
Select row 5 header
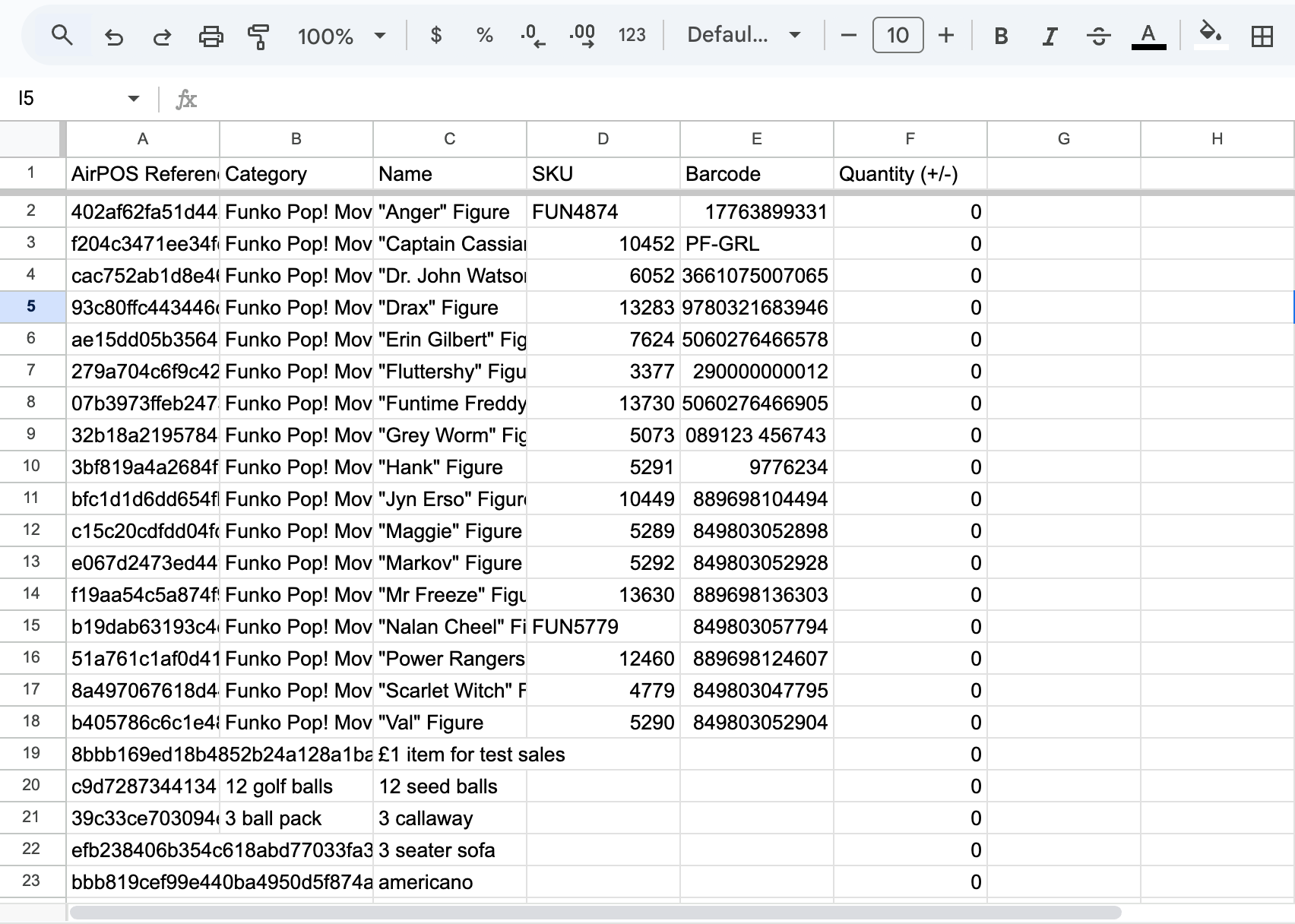click(31, 306)
